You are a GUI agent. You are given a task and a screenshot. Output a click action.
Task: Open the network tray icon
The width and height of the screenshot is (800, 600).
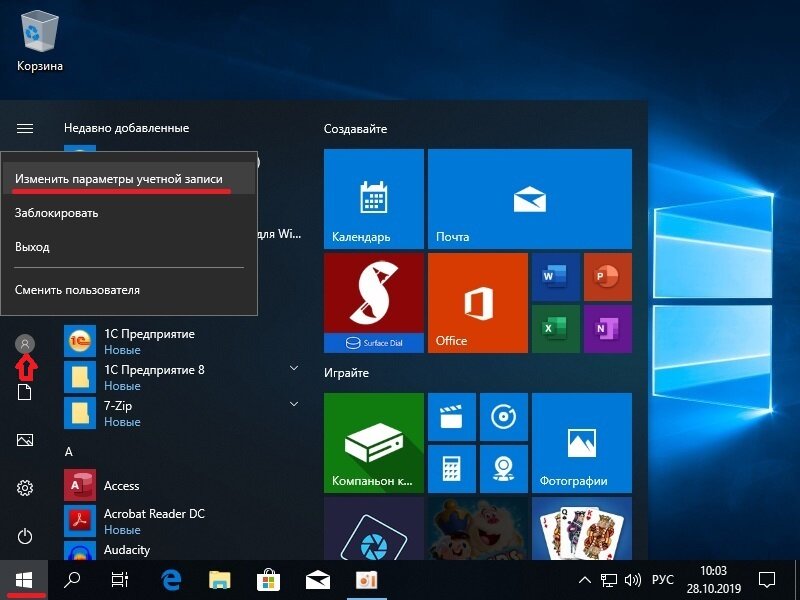(x=608, y=580)
